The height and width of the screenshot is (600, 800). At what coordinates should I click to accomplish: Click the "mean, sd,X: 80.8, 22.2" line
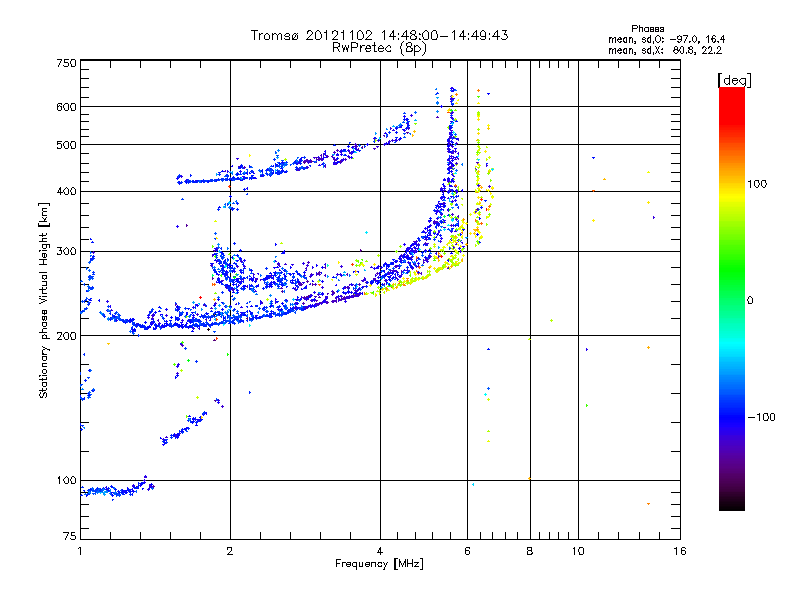[x=665, y=51]
